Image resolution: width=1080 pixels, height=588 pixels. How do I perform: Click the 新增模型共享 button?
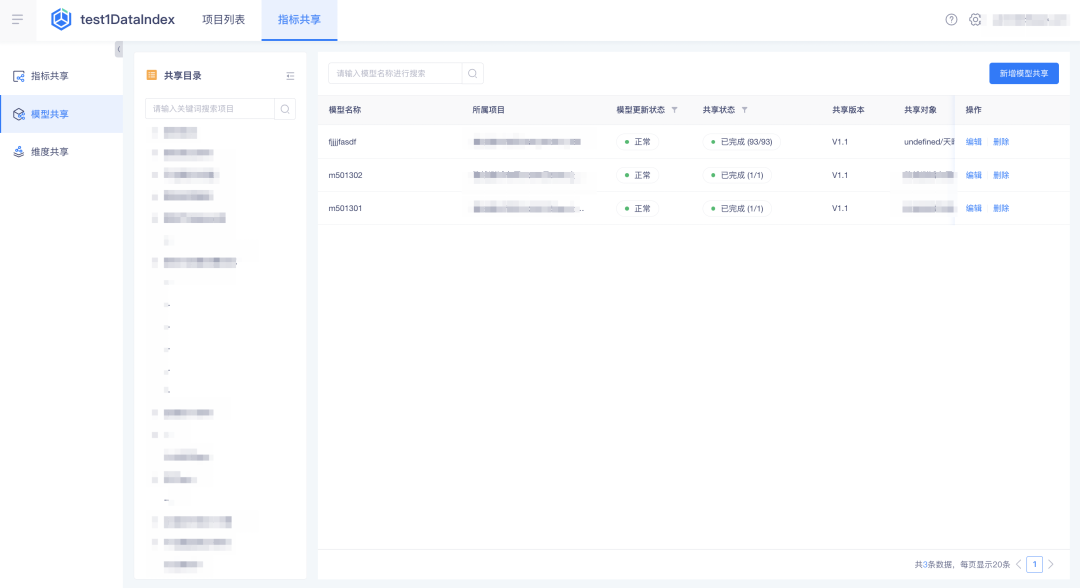pyautogui.click(x=1023, y=73)
